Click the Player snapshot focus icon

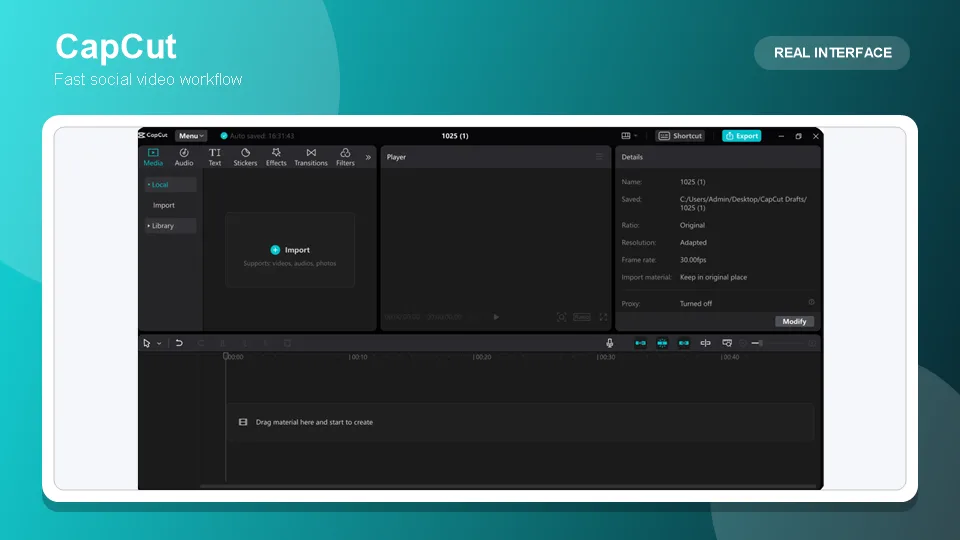click(x=561, y=317)
